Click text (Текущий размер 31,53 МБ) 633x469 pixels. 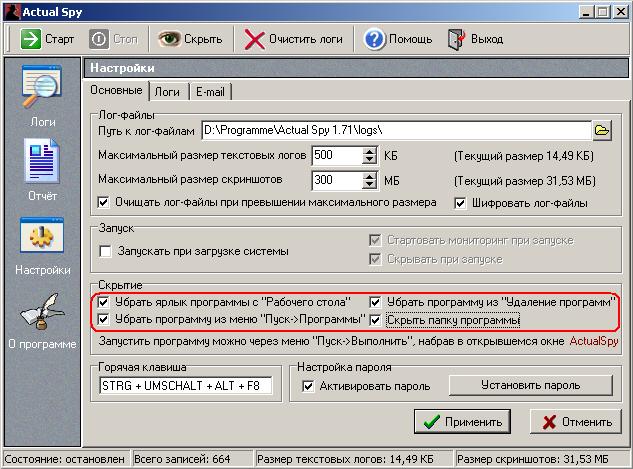525,181
